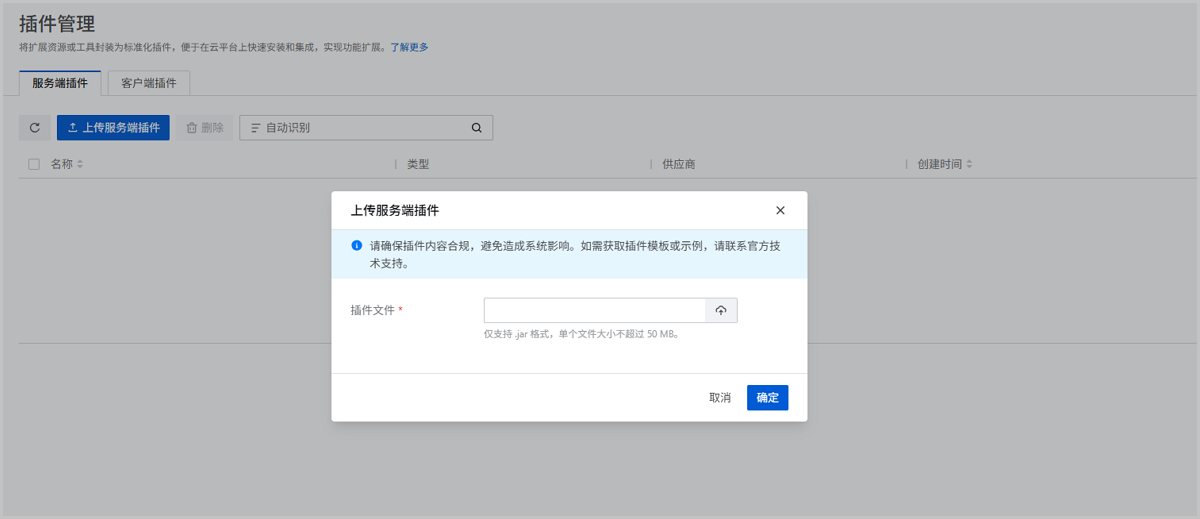
Task: Switch to the 客户端插件 tab
Action: click(x=149, y=83)
